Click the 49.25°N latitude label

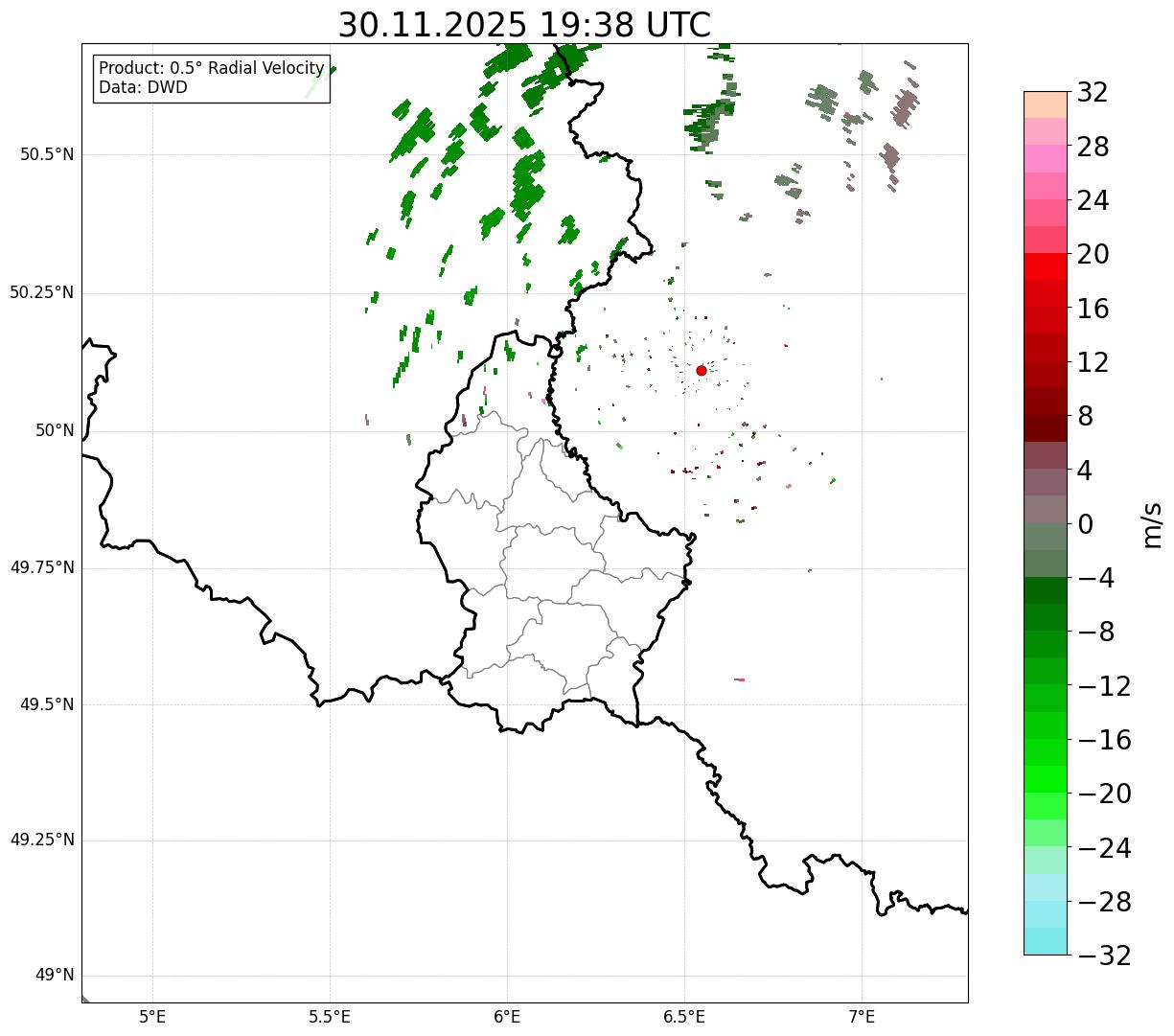tap(42, 840)
